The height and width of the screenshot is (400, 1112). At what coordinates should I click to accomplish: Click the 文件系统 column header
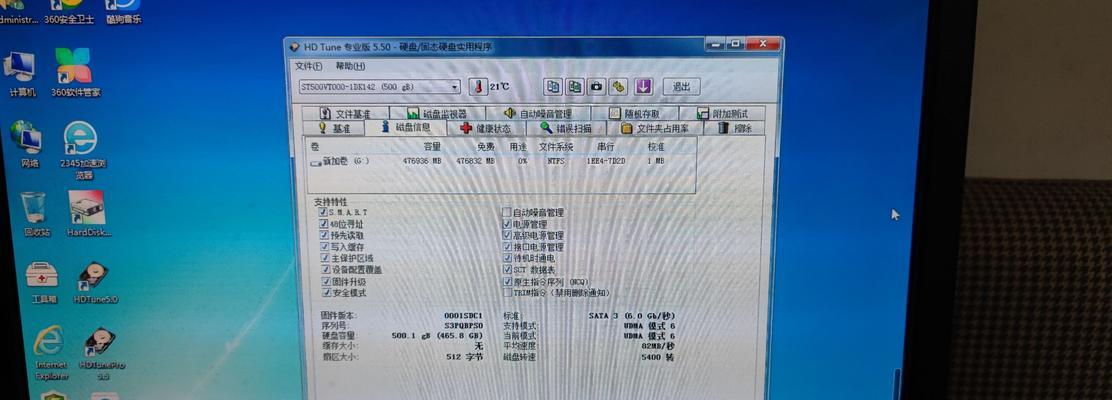point(556,146)
